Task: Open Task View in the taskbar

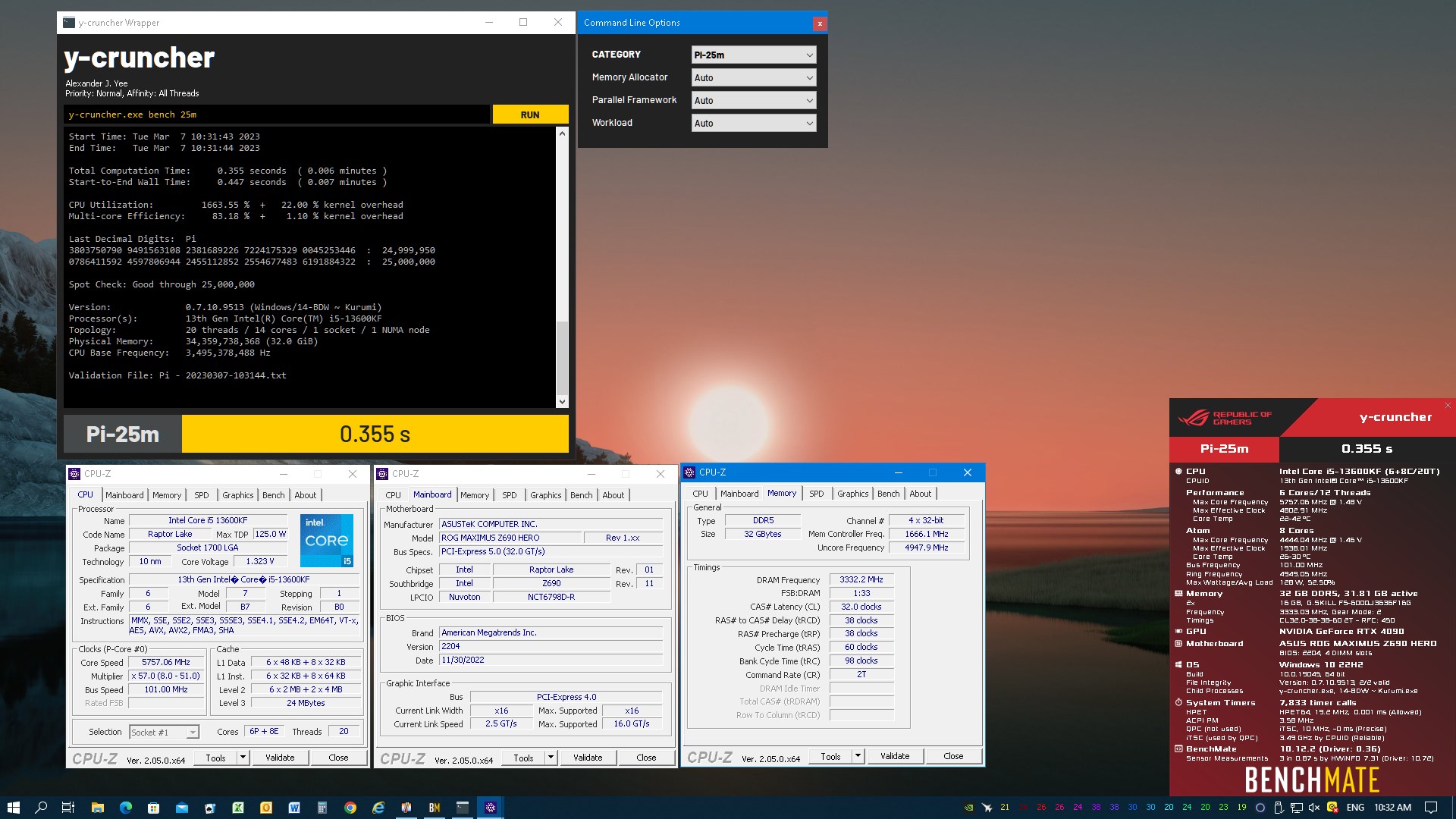Action: coord(68,808)
